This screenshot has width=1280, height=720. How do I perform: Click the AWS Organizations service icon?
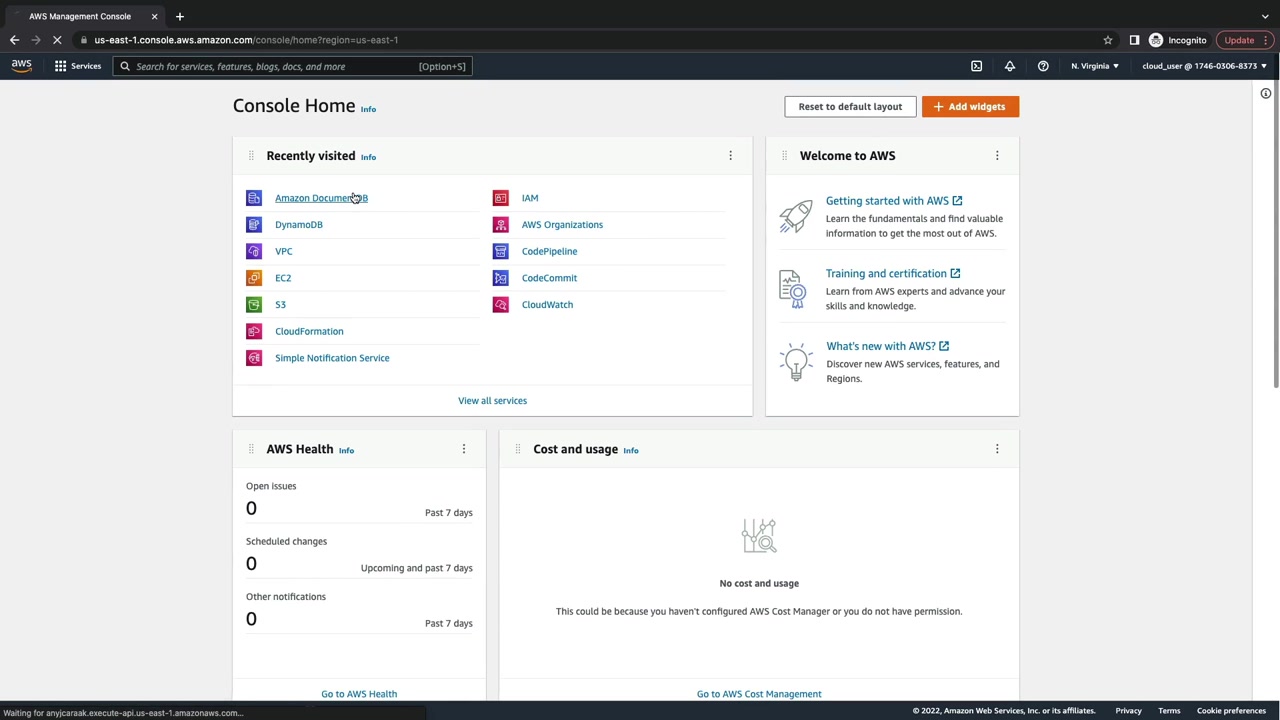point(500,225)
